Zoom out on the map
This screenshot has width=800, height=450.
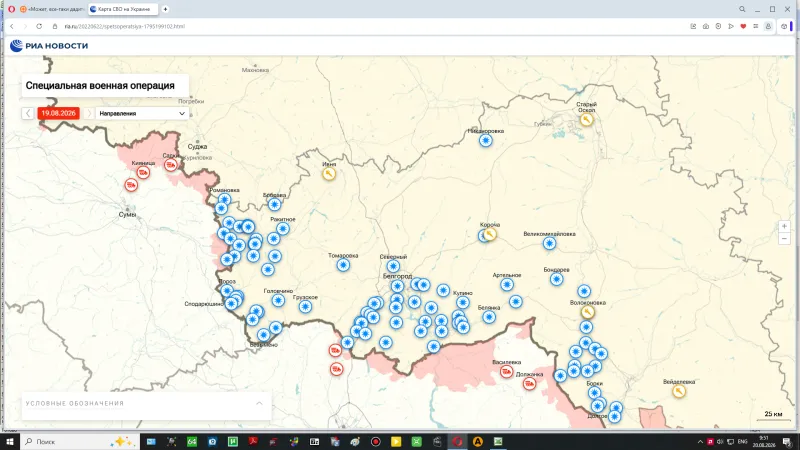(784, 239)
